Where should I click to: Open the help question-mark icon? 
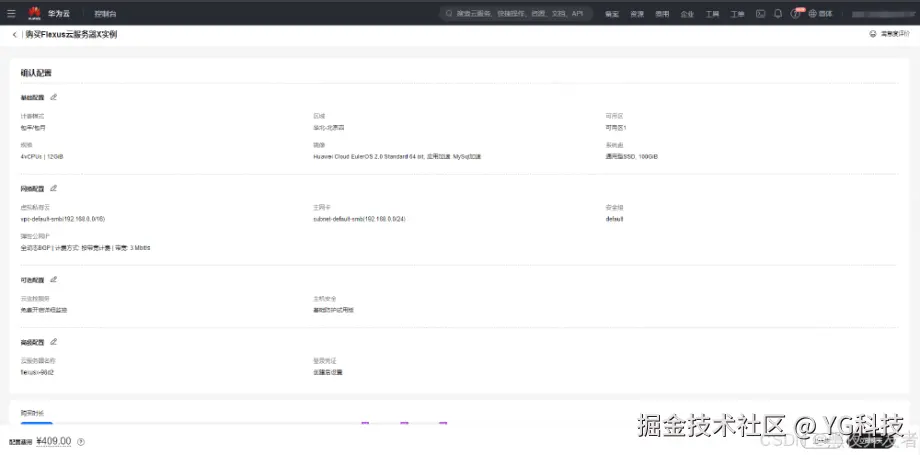click(x=795, y=14)
